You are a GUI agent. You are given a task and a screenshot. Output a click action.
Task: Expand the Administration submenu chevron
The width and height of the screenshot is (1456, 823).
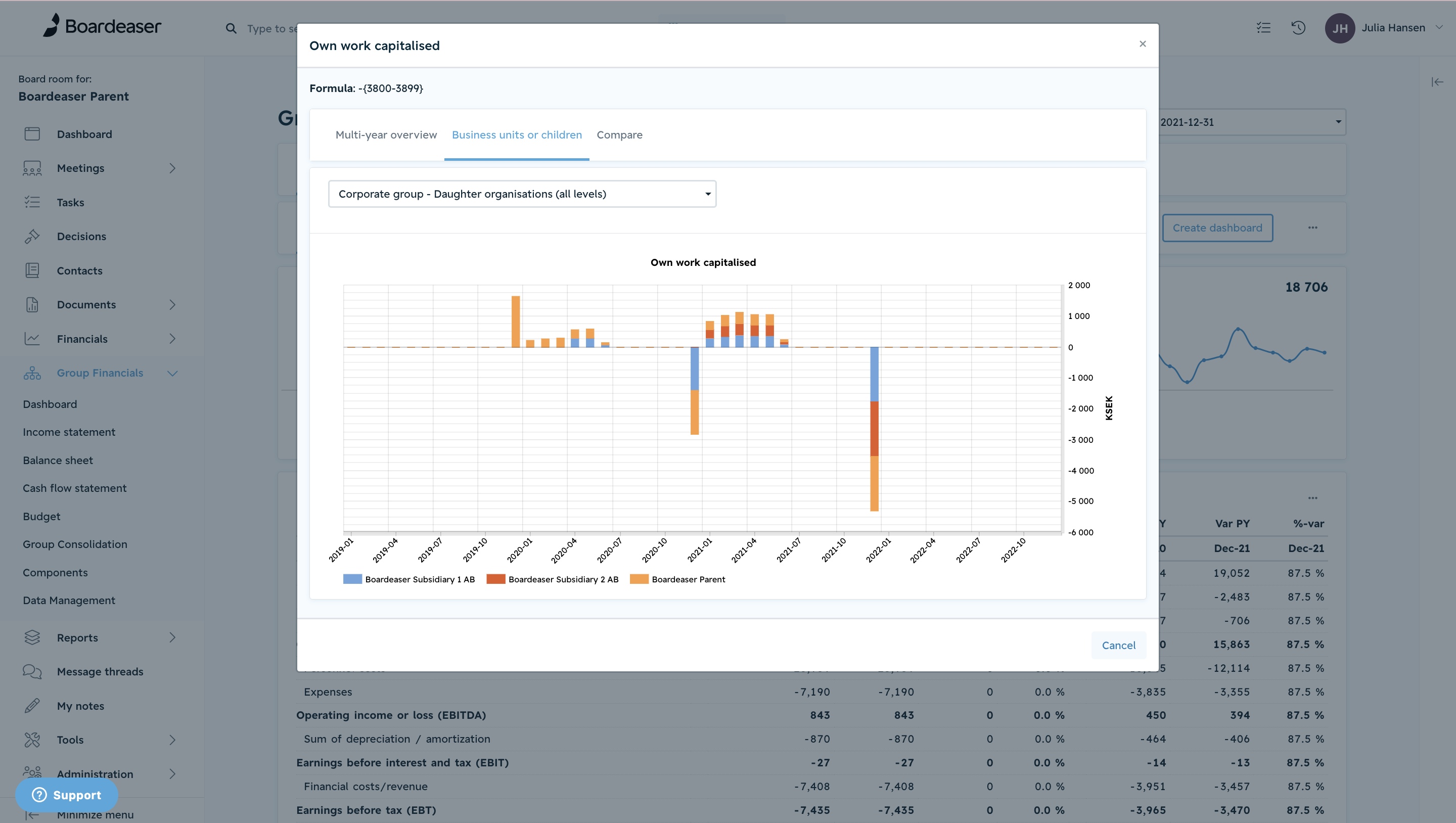(x=172, y=774)
